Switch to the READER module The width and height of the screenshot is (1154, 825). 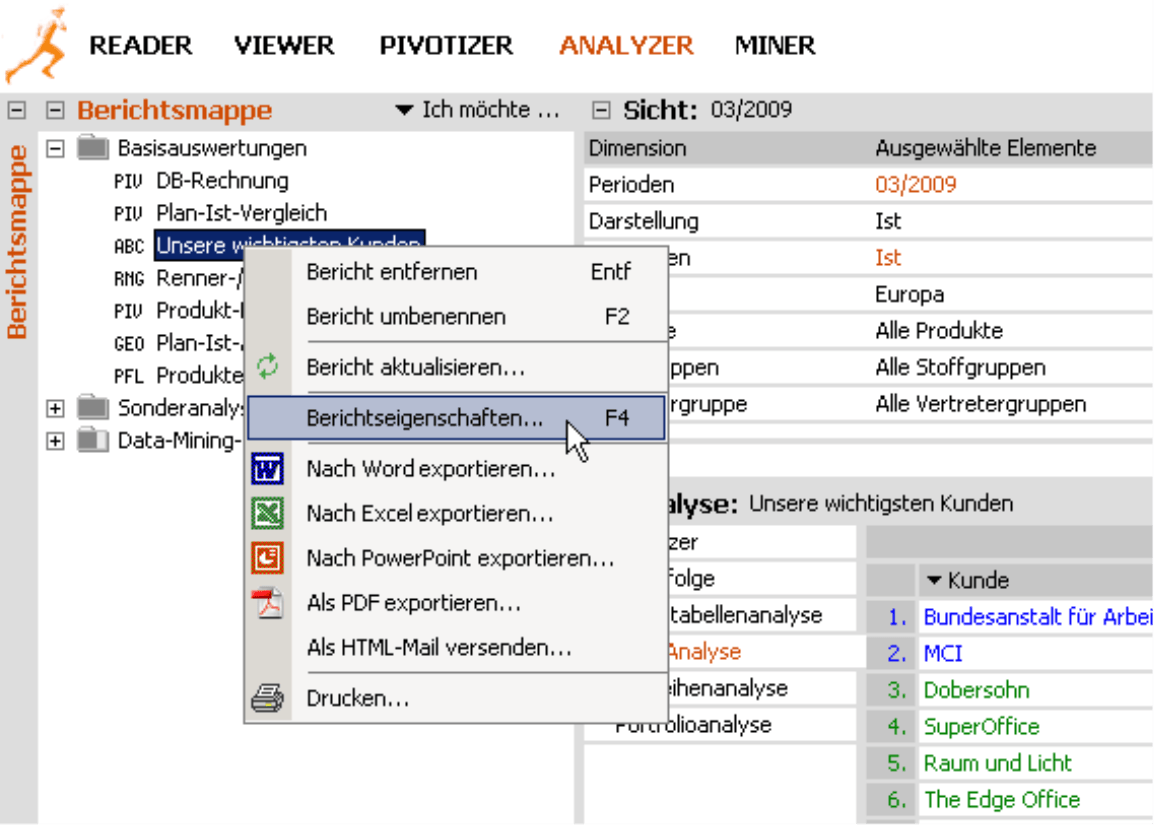pos(141,46)
